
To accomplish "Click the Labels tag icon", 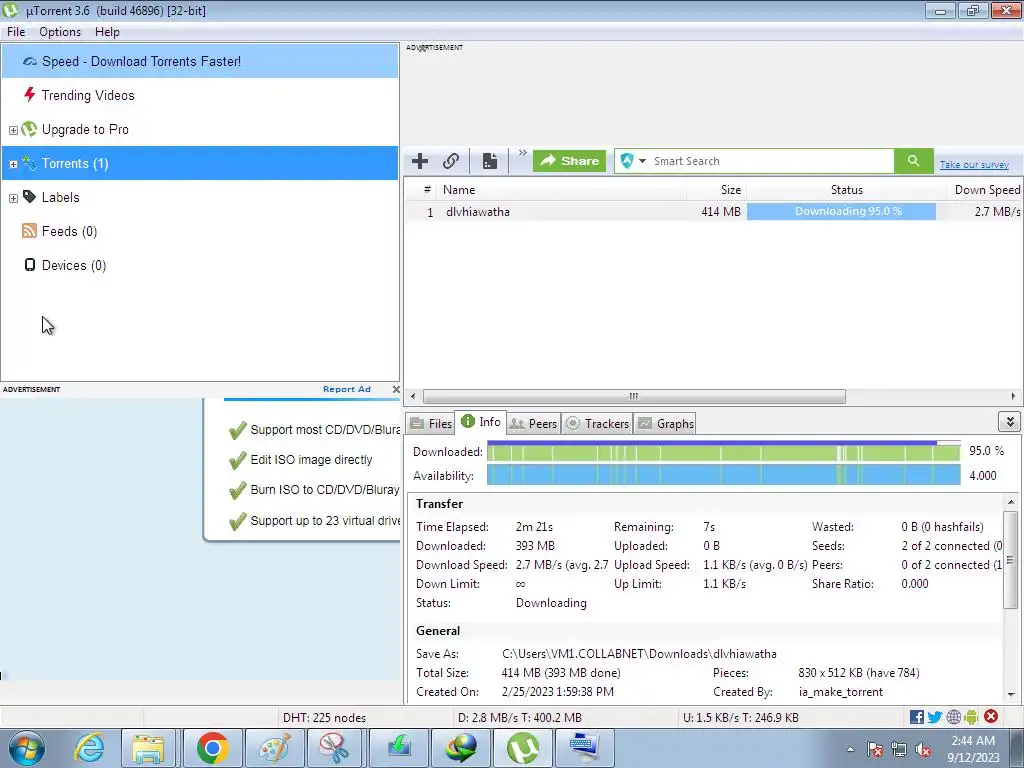I will point(29,197).
